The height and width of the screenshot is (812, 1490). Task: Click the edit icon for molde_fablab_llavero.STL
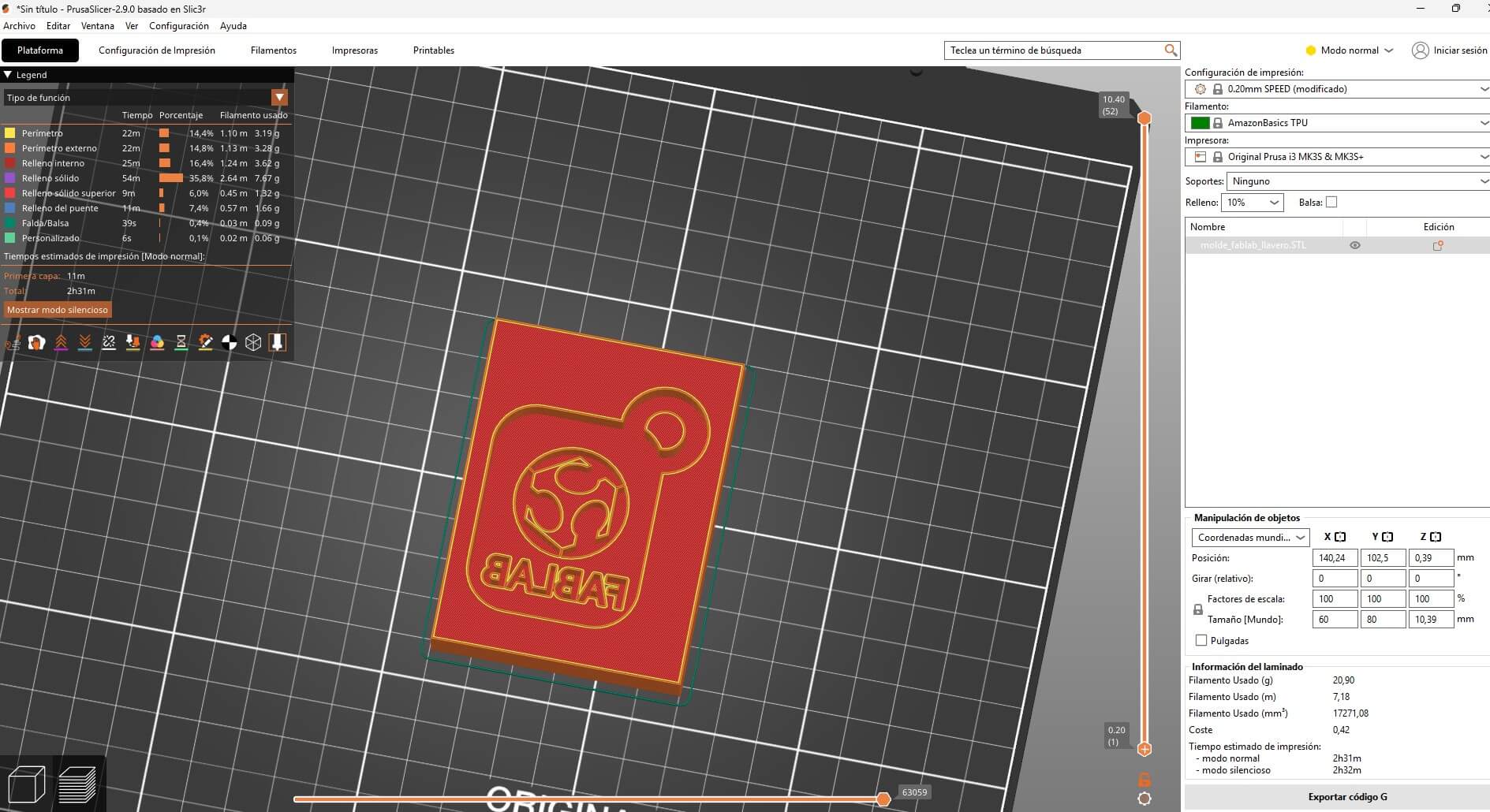[x=1438, y=245]
